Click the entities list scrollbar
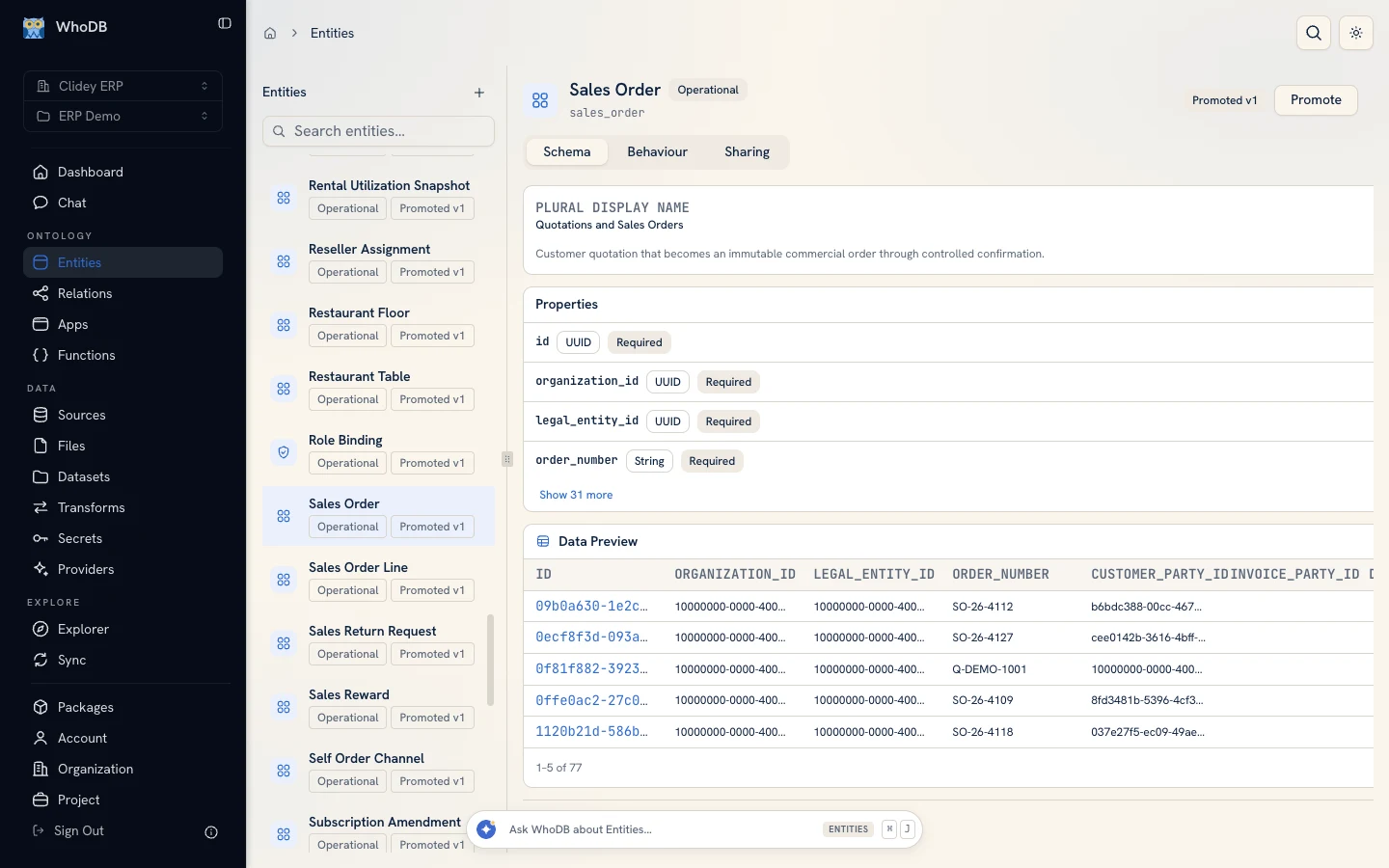Image resolution: width=1389 pixels, height=868 pixels. point(491,661)
